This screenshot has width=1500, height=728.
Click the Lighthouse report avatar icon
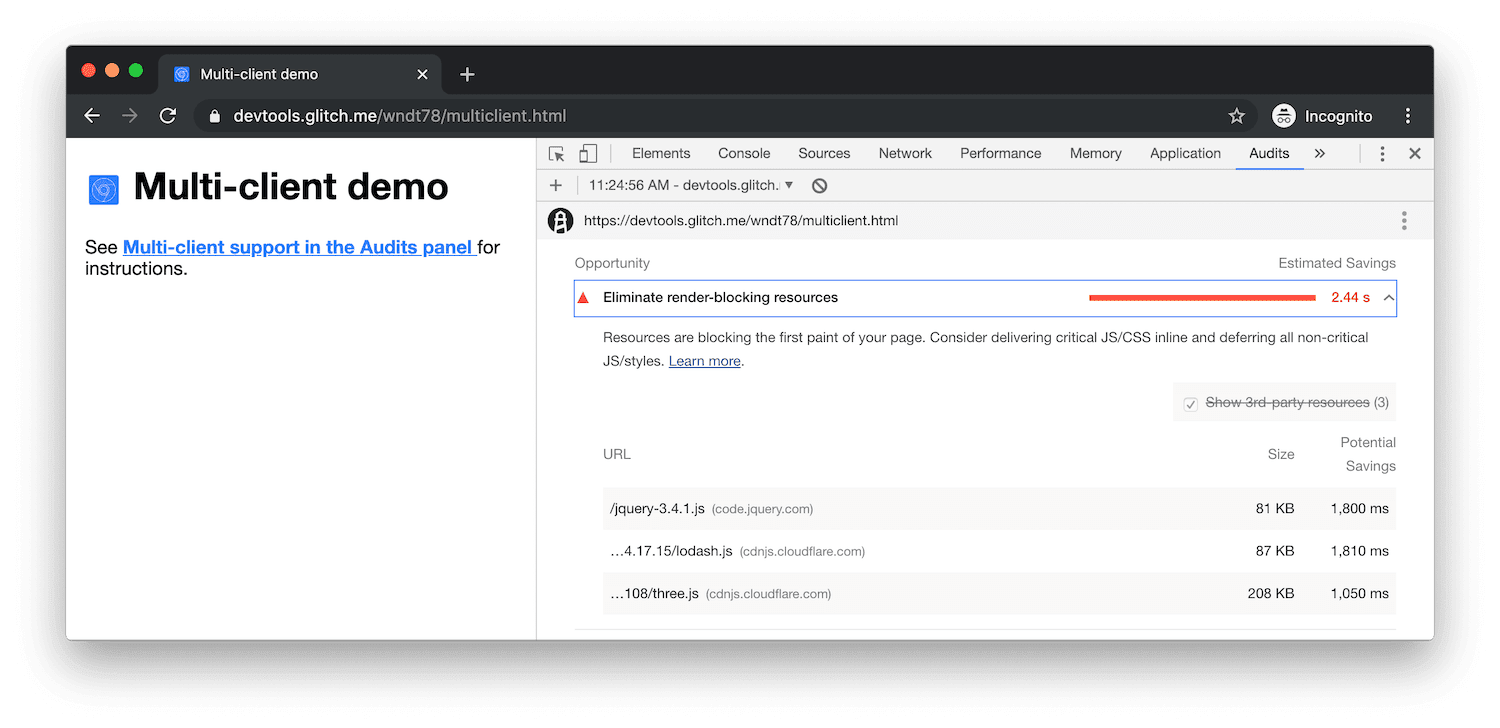click(x=560, y=220)
